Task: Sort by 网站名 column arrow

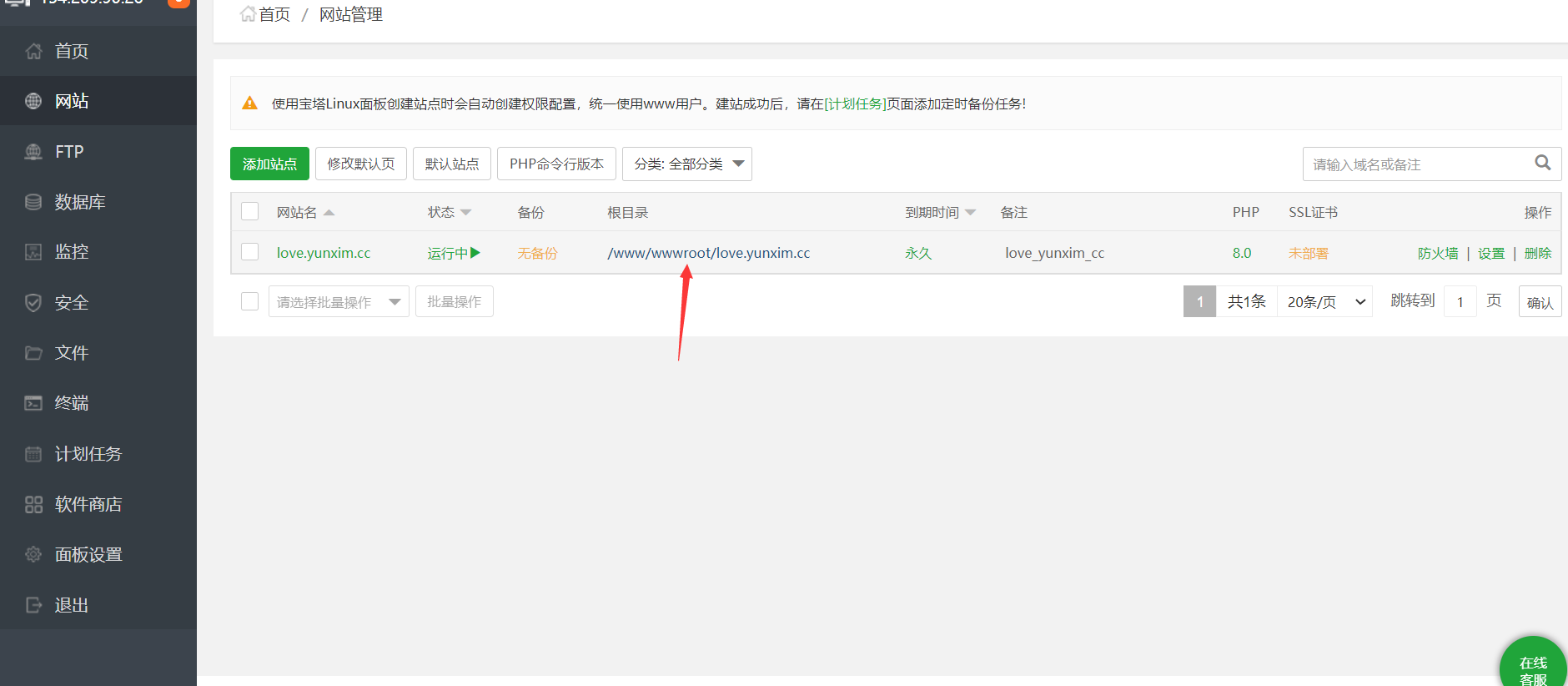Action: (x=329, y=213)
